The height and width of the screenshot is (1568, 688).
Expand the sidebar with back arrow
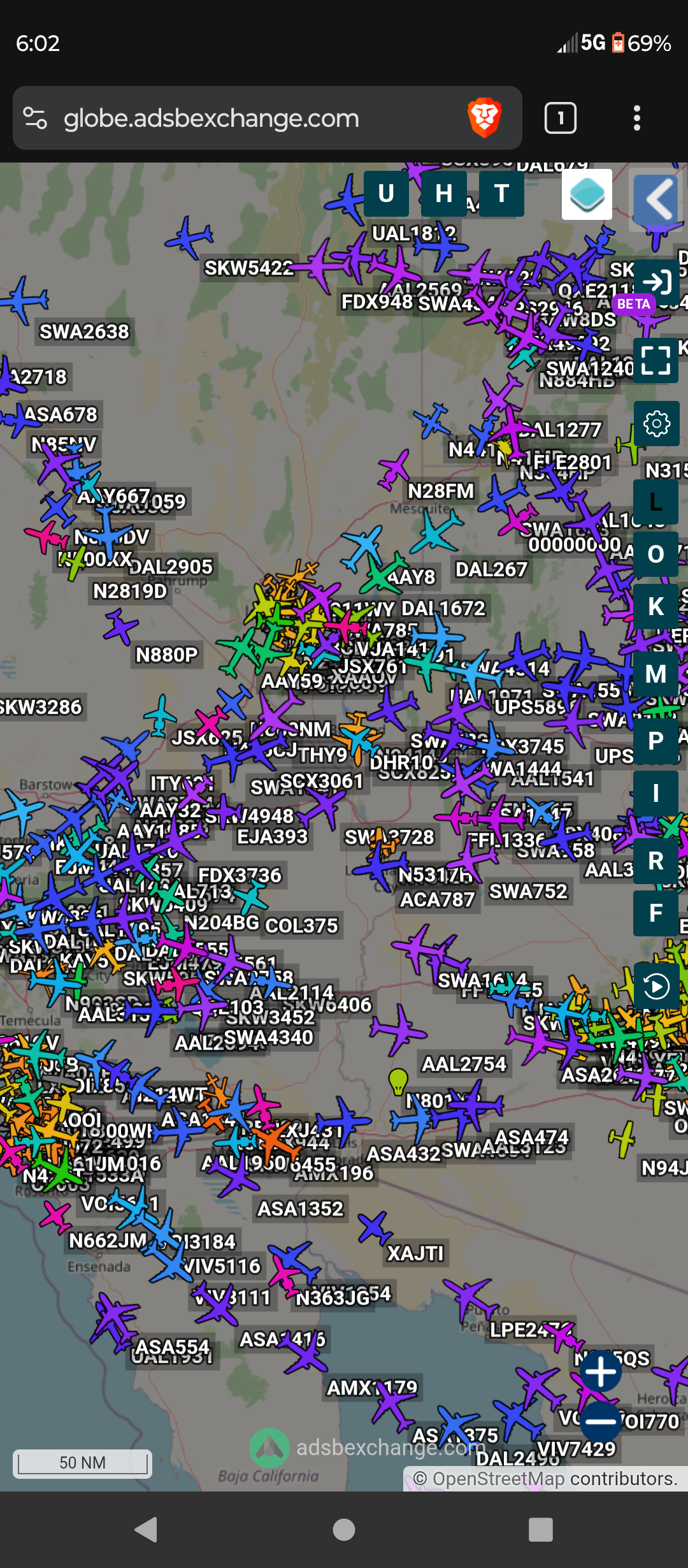[656, 199]
